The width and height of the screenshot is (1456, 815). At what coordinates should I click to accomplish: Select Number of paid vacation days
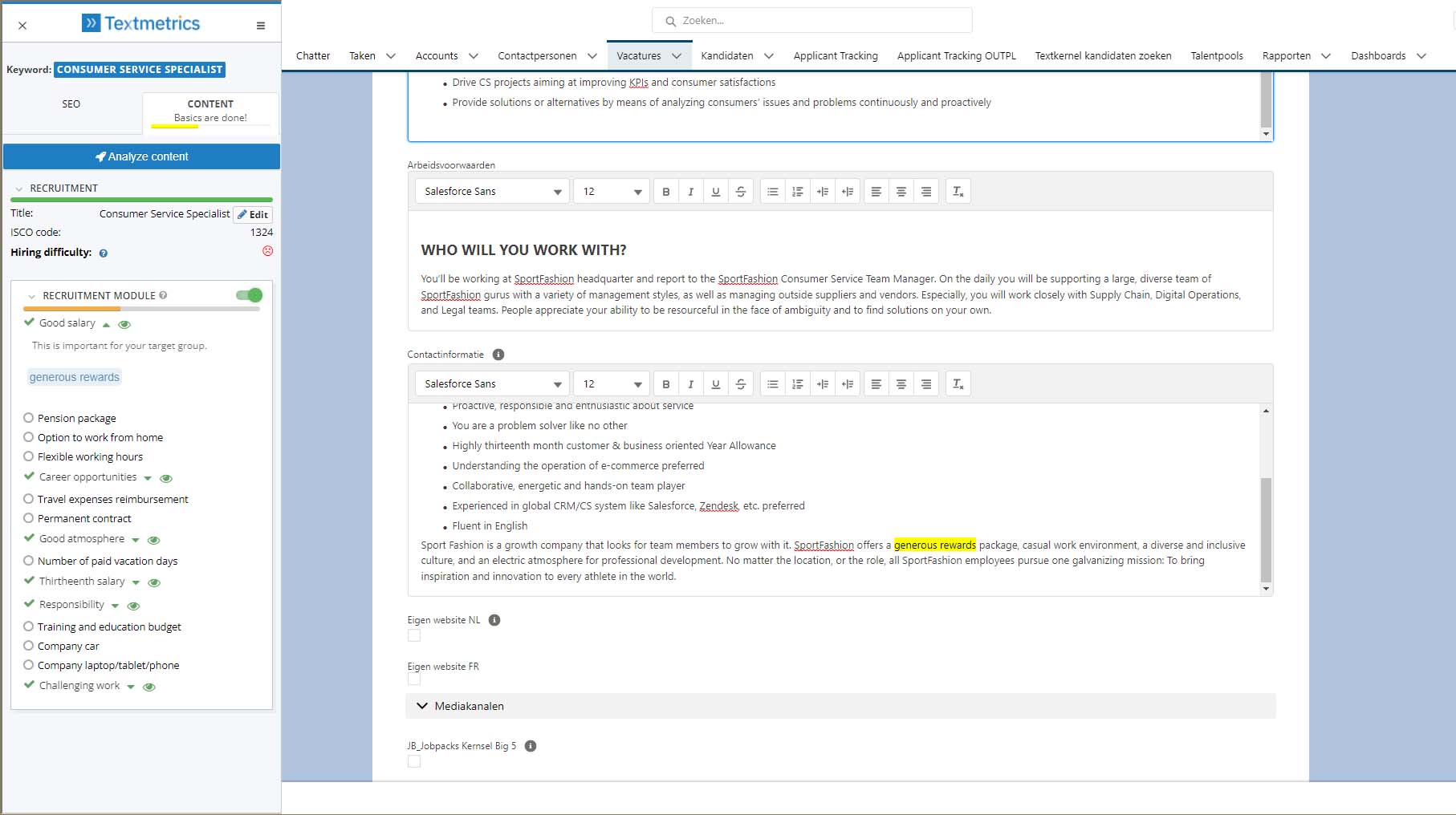29,561
